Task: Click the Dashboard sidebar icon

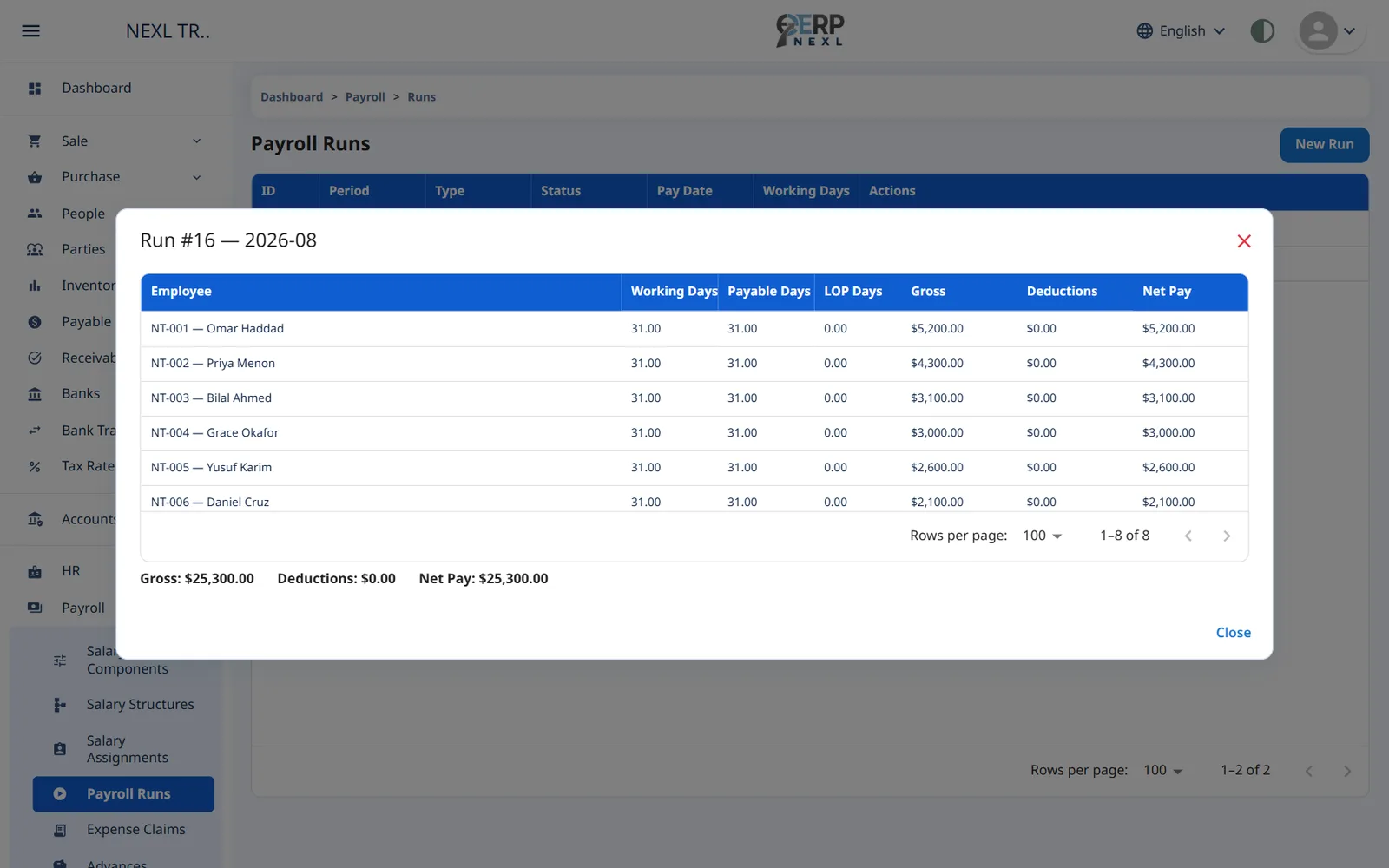Action: [35, 89]
